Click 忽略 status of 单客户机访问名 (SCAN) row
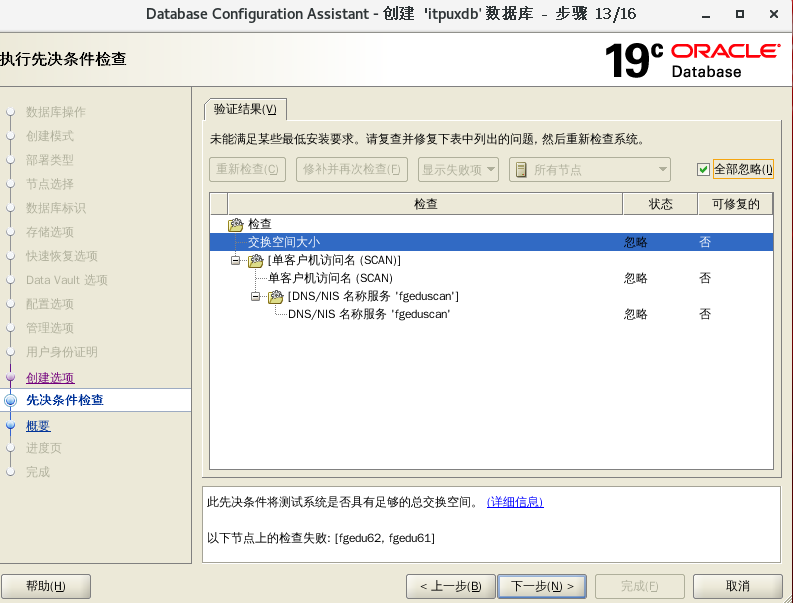This screenshot has height=603, width=793. 636,278
